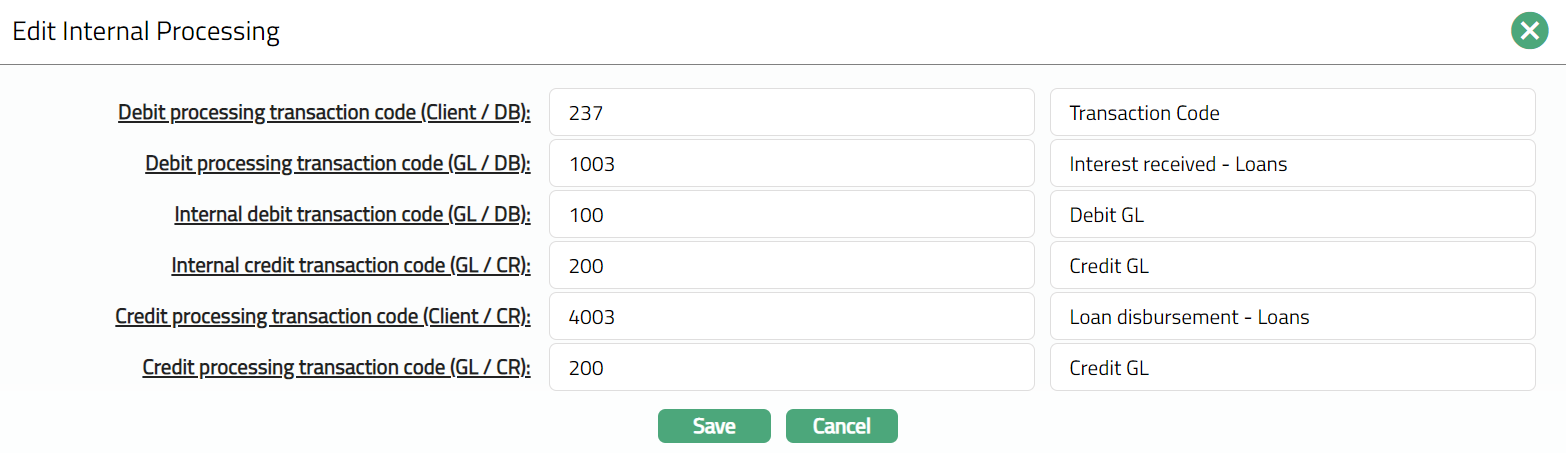1566x453 pixels.
Task: Open Debit processing transaction code (GL / DB) link
Action: pos(337,163)
